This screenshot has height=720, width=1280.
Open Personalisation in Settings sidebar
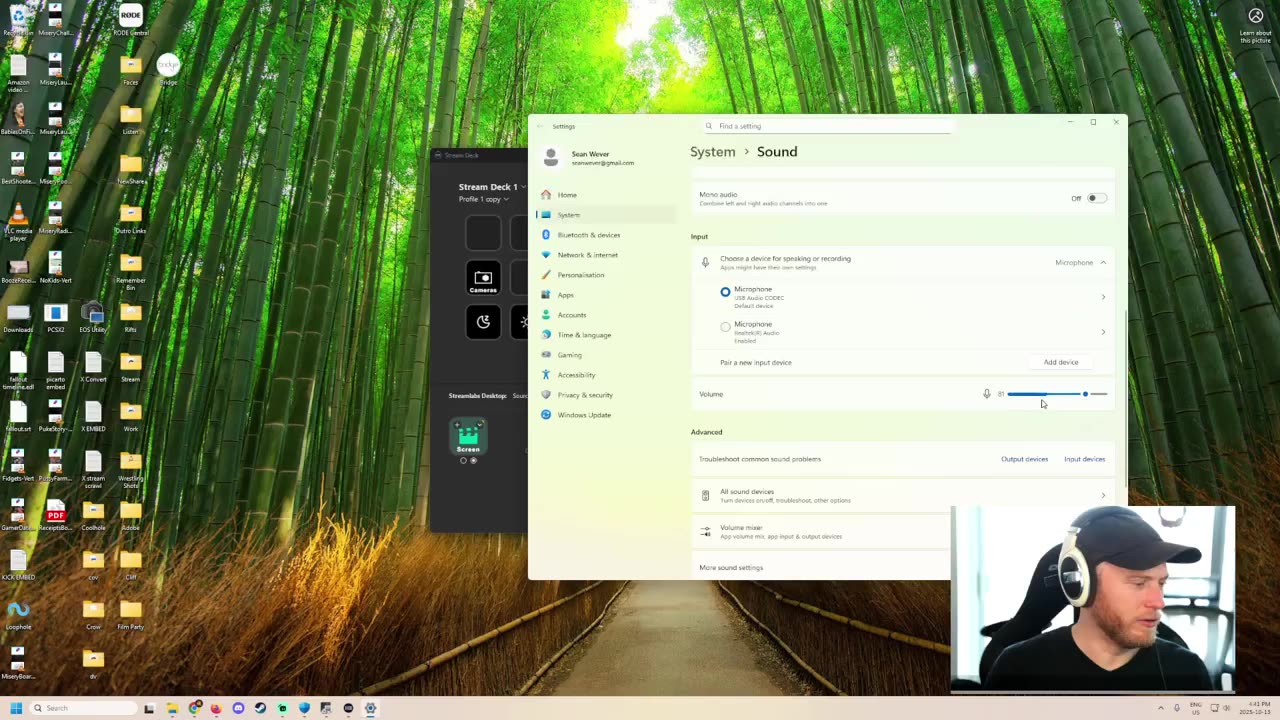pyautogui.click(x=606, y=275)
